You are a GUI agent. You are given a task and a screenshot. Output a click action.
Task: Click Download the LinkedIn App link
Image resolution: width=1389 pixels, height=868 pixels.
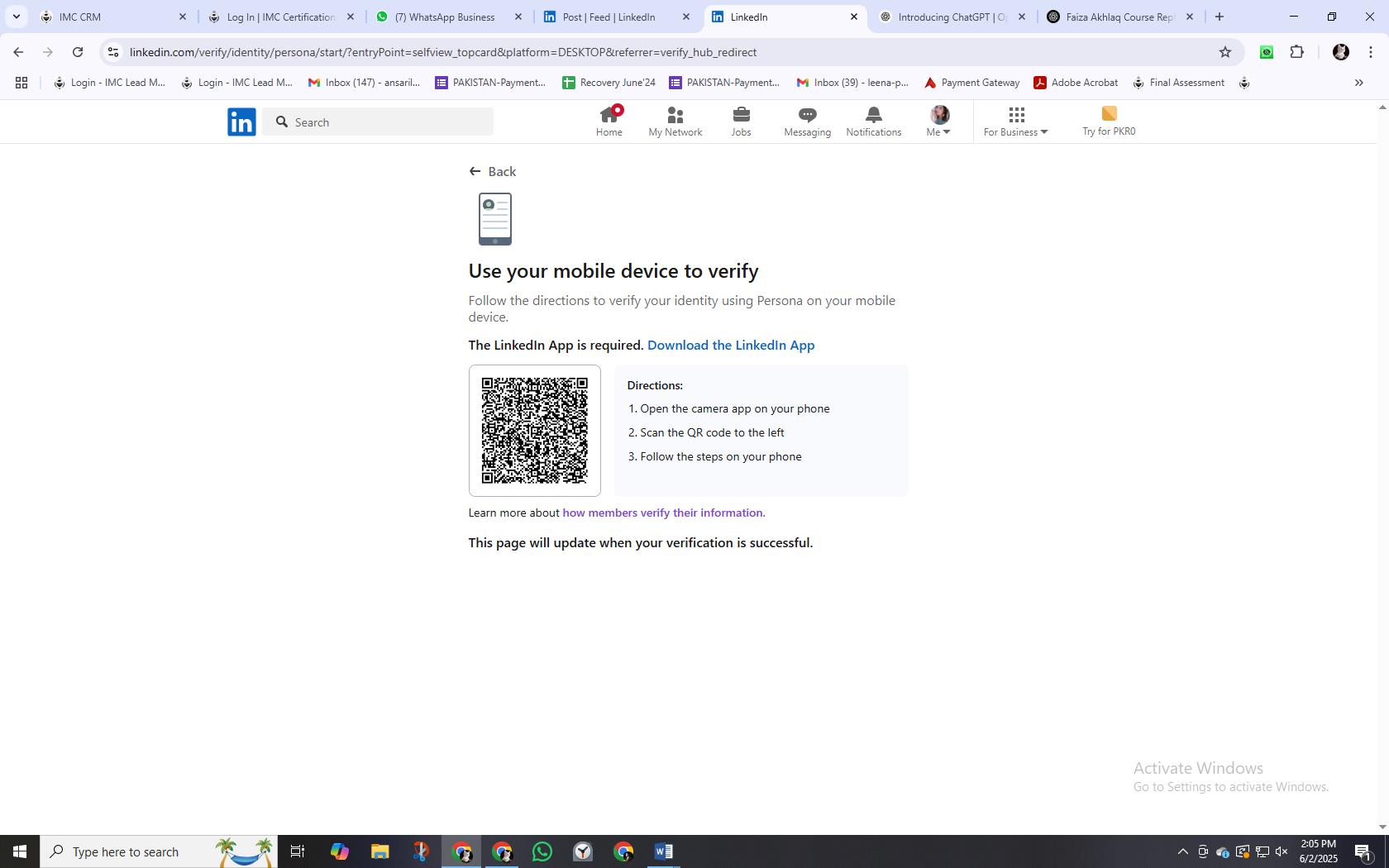(x=731, y=346)
